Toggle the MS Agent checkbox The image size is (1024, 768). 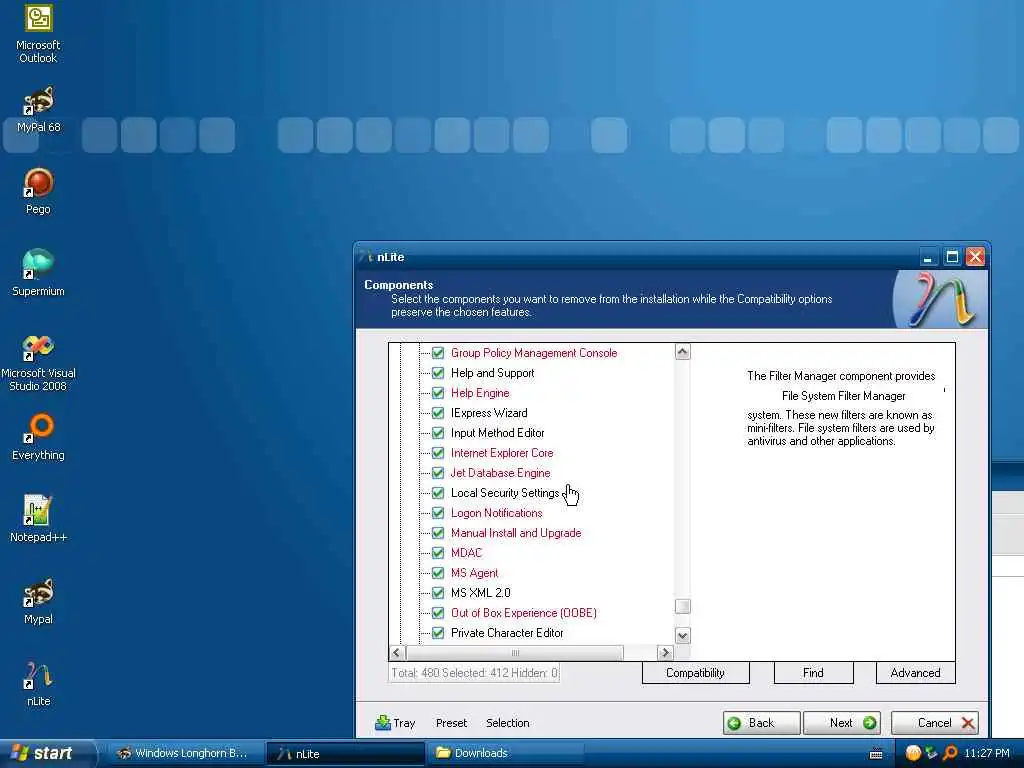[x=438, y=573]
